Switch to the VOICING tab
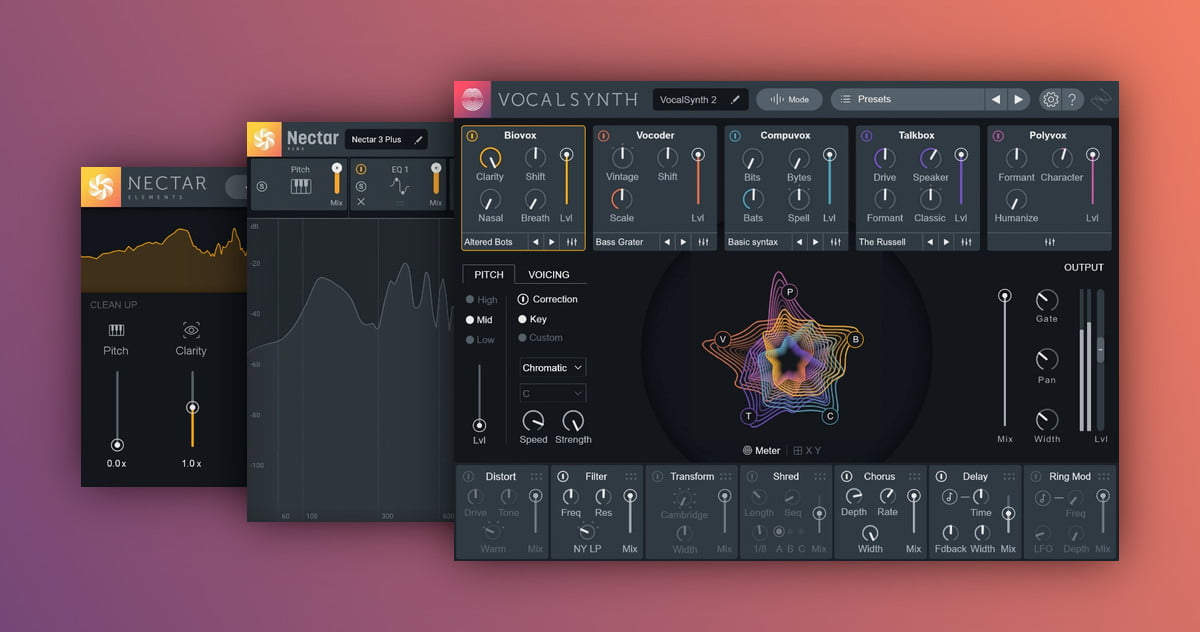Image resolution: width=1200 pixels, height=632 pixels. tap(548, 275)
